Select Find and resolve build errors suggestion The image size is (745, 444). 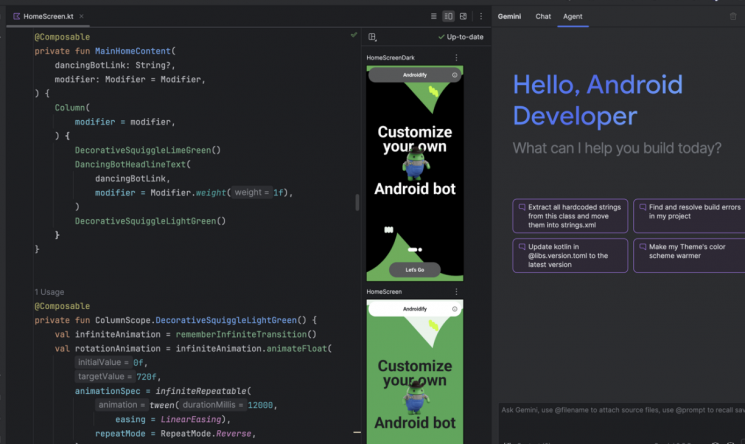689,216
